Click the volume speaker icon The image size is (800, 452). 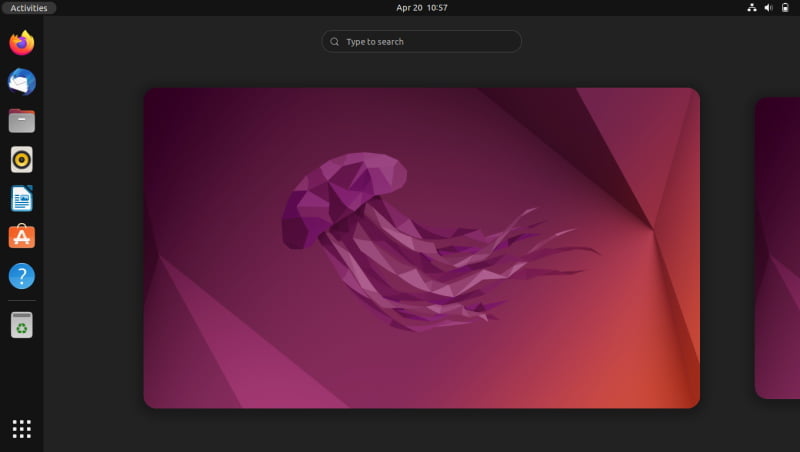click(768, 8)
